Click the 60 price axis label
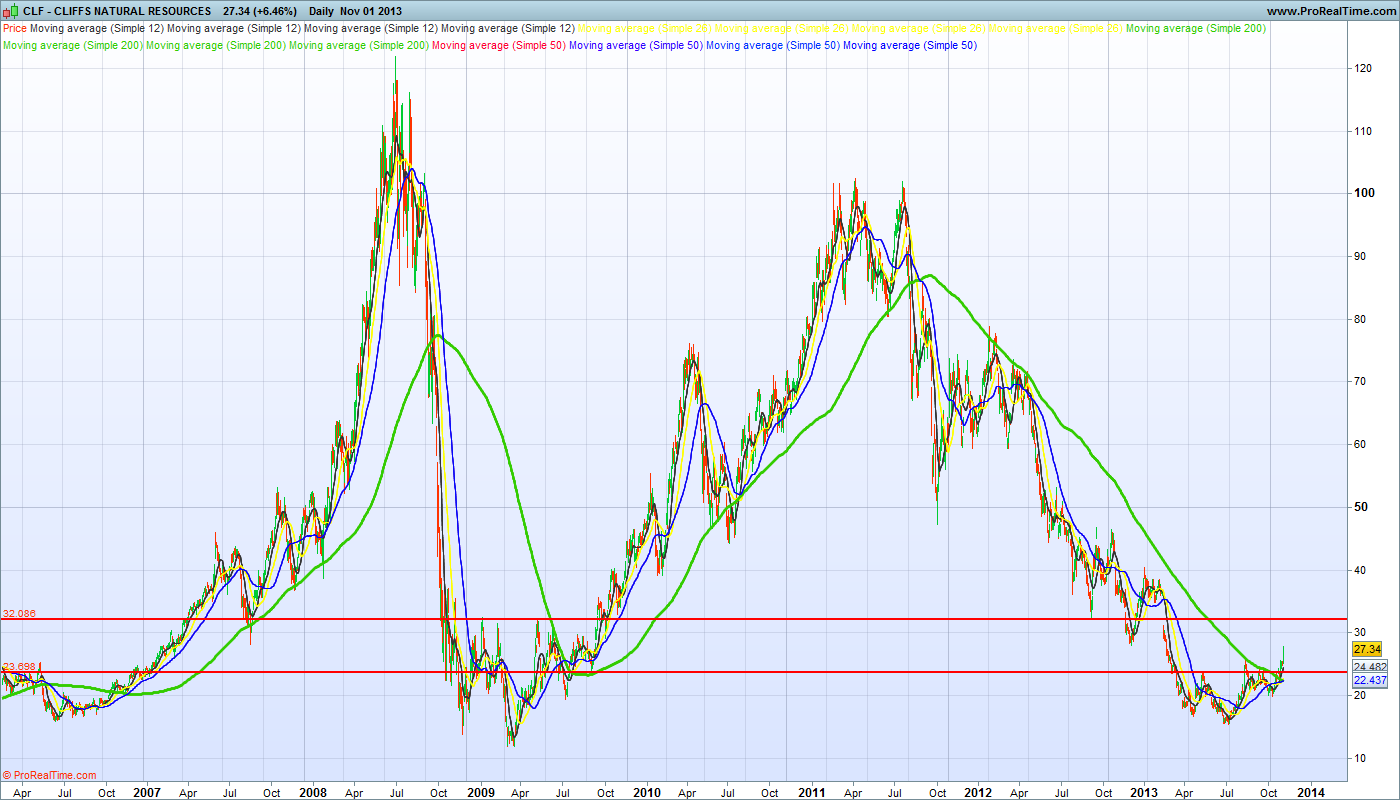 click(x=1360, y=444)
